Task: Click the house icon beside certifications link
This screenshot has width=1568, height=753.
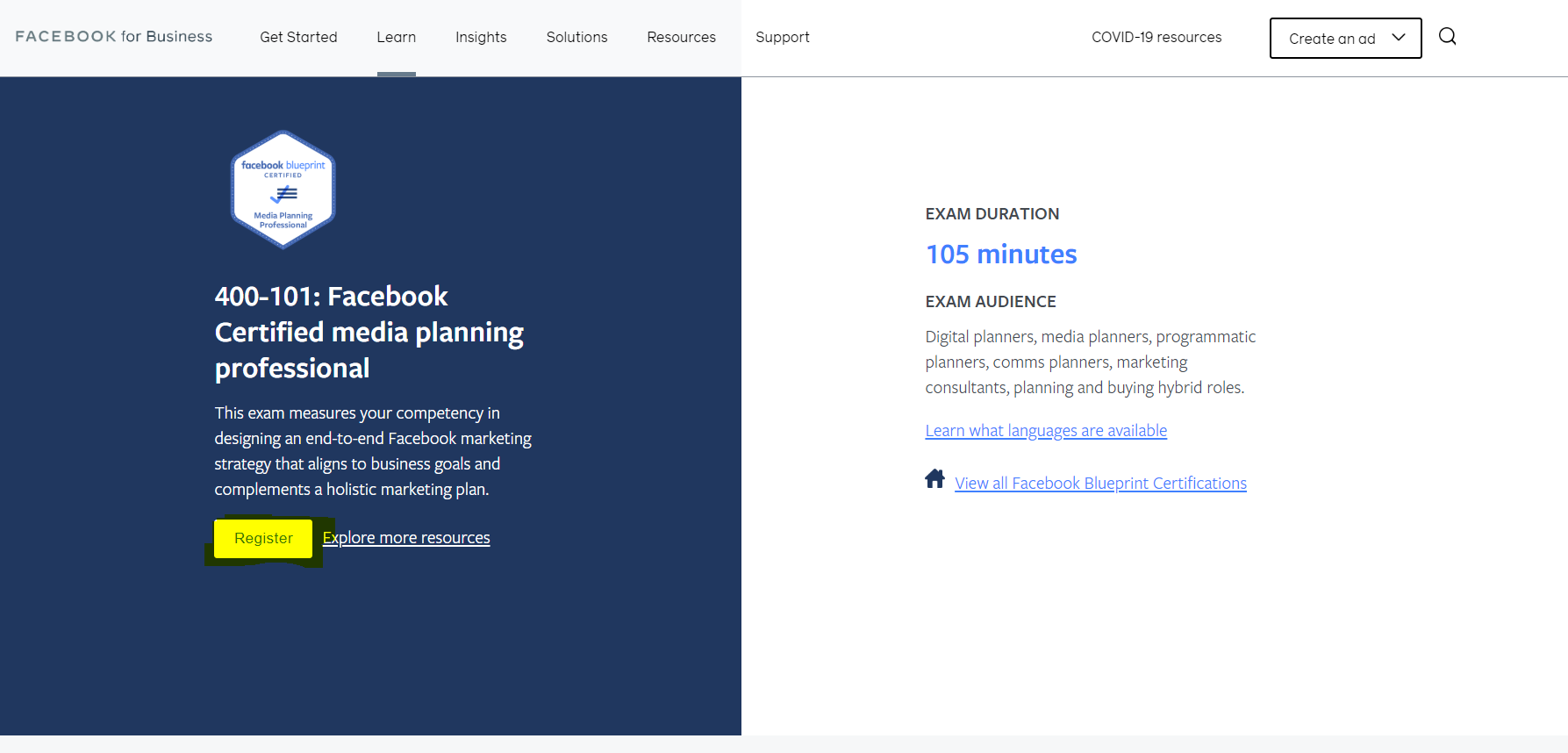Action: [x=934, y=479]
